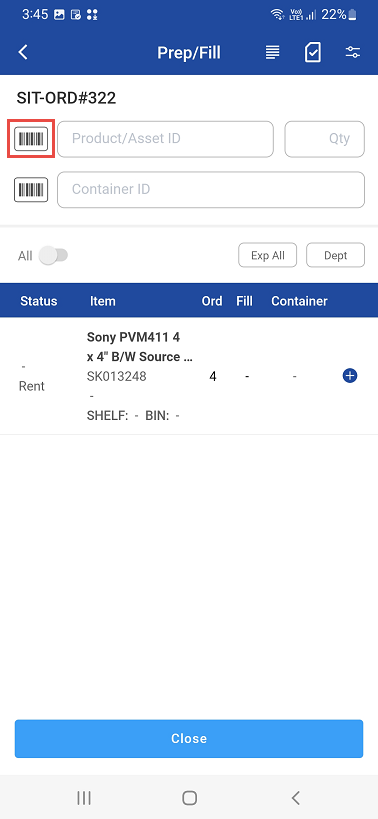This screenshot has width=378, height=819.
Task: Select the Sony PVM411 item row
Action: 189,376
